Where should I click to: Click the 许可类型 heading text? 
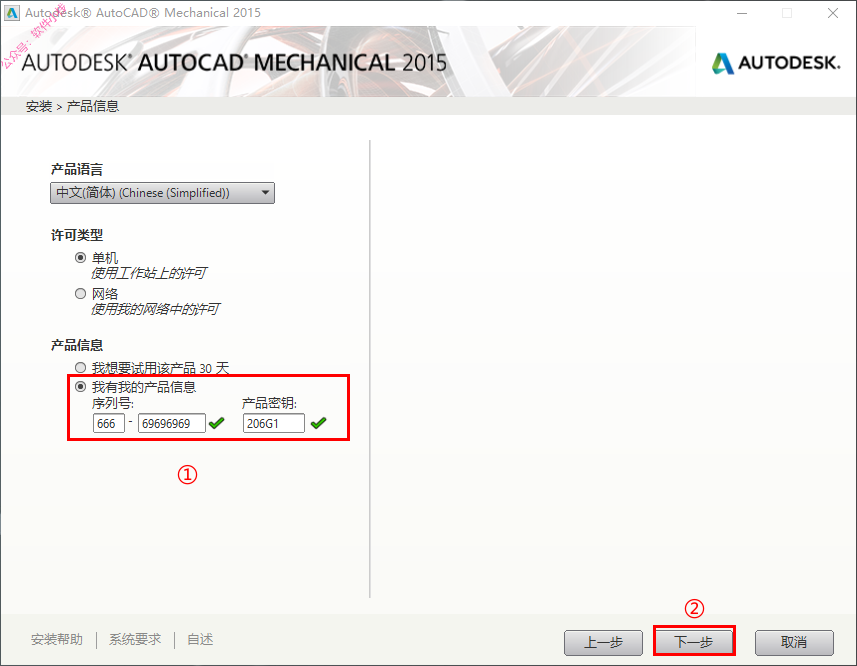tap(77, 235)
